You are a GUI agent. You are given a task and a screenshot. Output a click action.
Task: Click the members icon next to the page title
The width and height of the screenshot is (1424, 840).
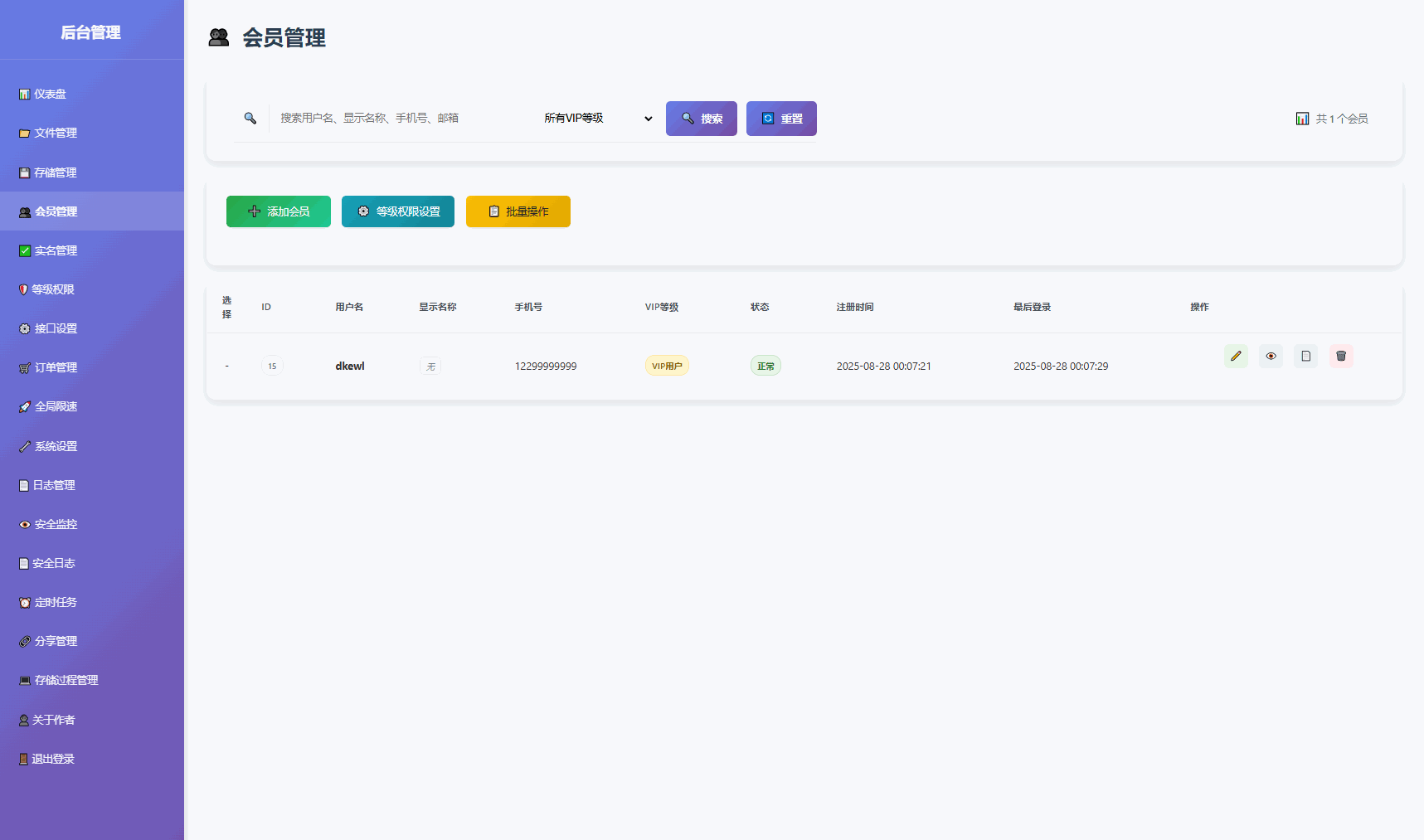click(x=219, y=37)
